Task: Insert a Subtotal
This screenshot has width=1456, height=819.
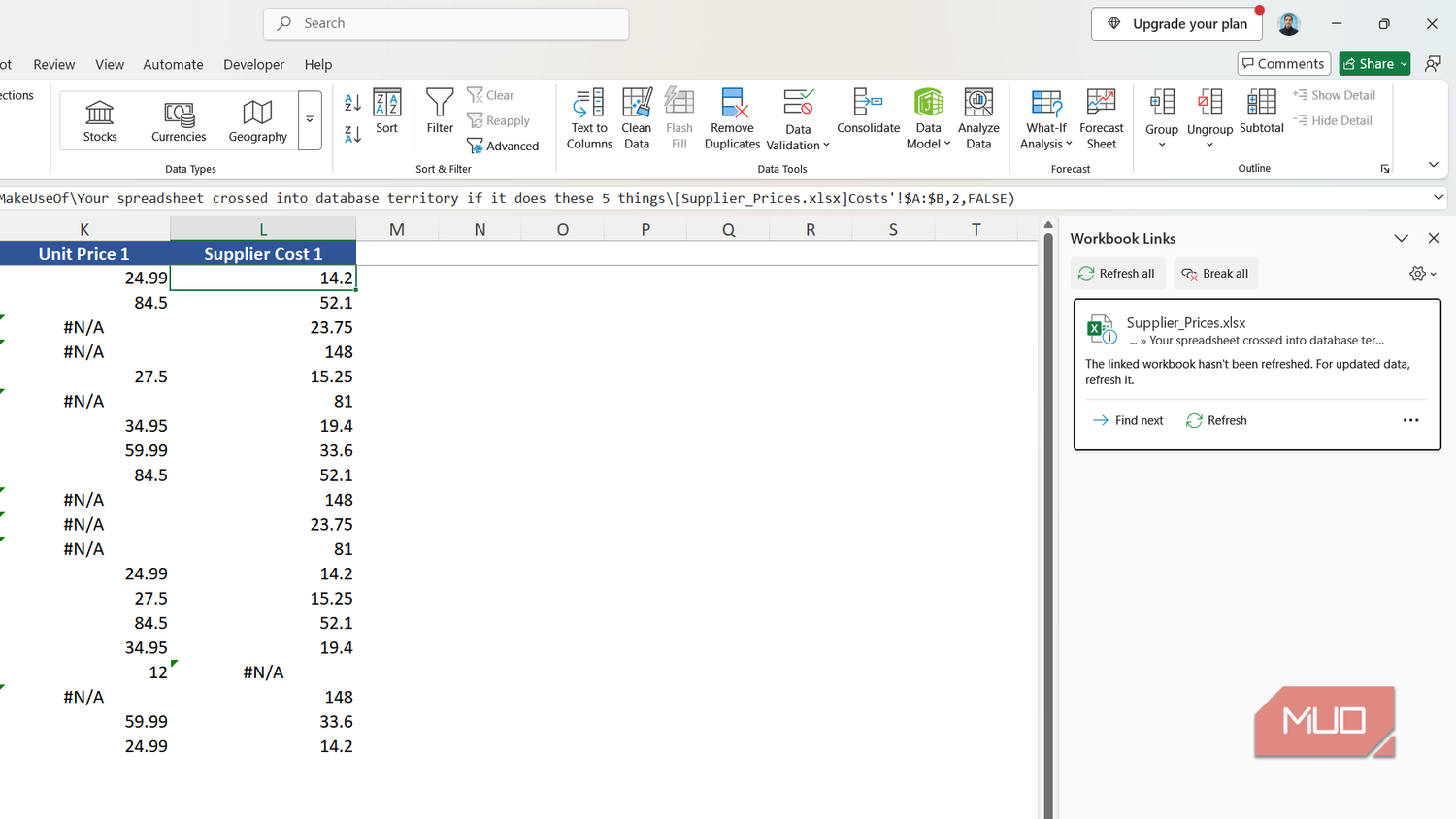Action: (1262, 112)
